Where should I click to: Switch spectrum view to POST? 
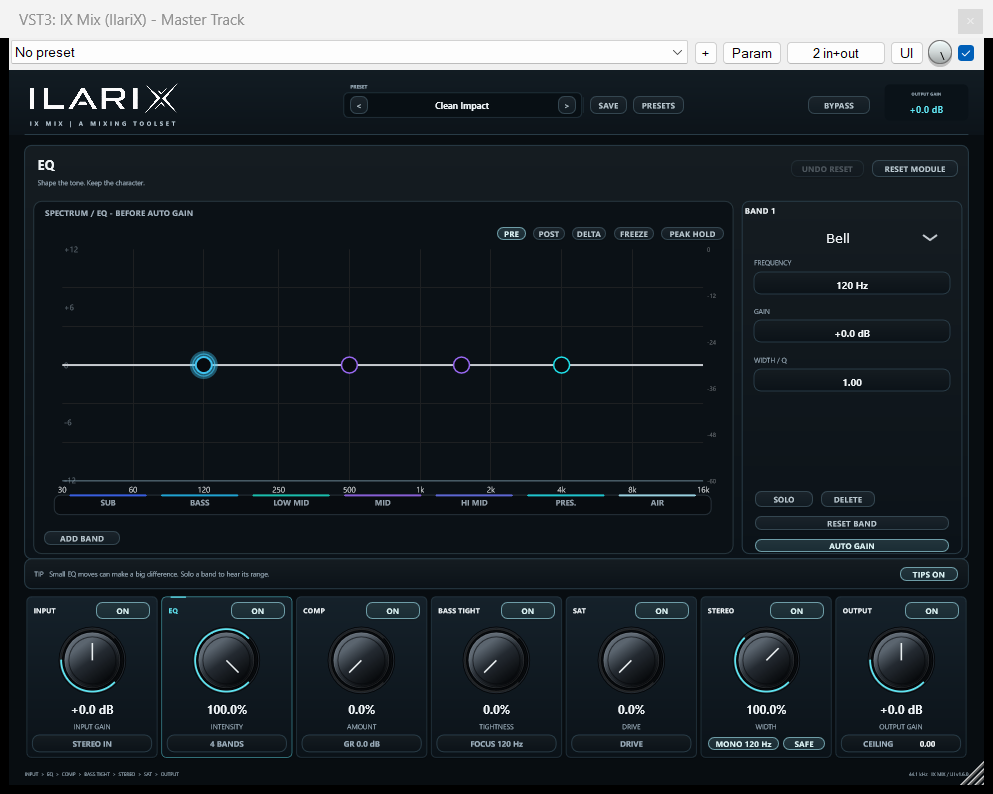(548, 234)
